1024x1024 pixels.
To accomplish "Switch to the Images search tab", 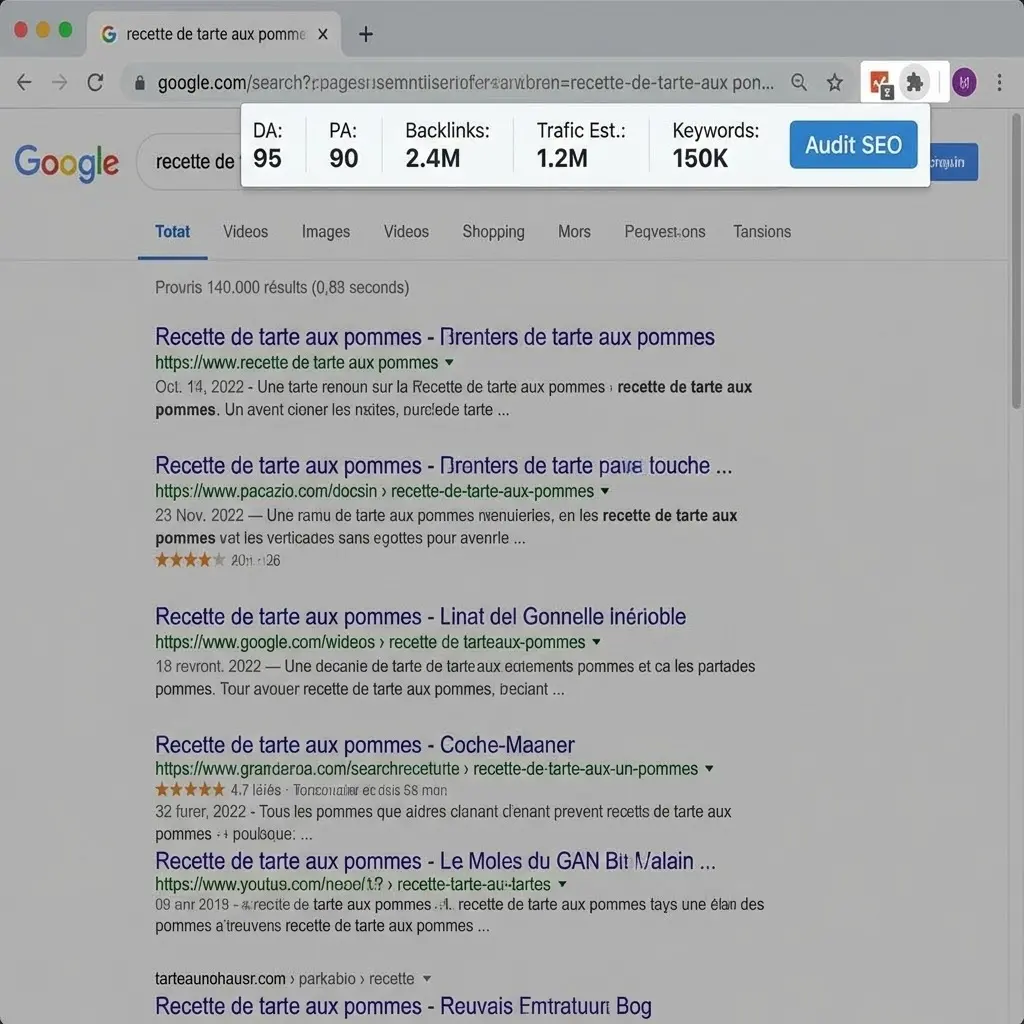I will click(x=325, y=231).
